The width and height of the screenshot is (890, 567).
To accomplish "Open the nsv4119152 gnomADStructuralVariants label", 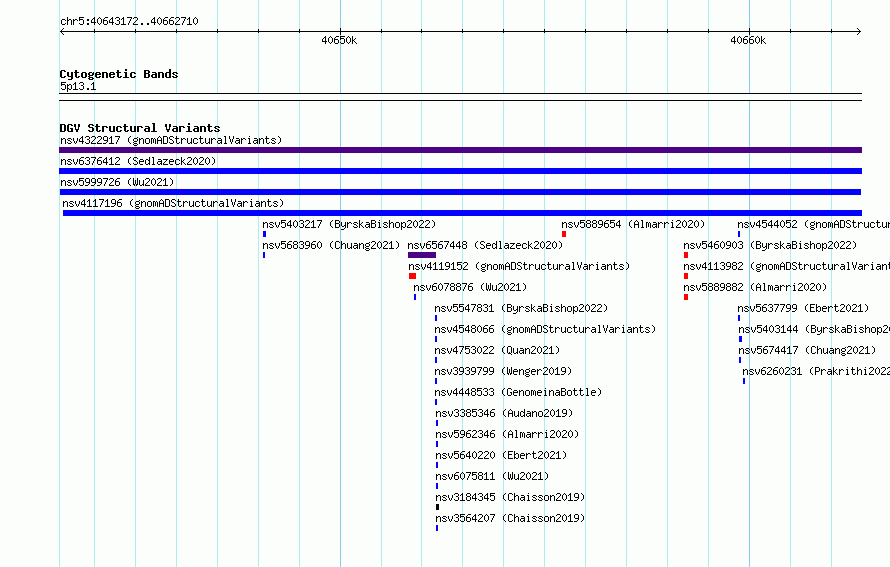I will 519,266.
